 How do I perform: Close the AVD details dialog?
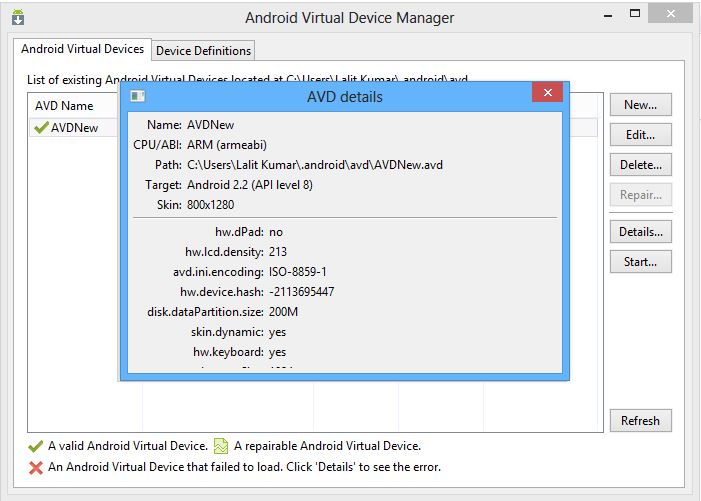pyautogui.click(x=547, y=95)
